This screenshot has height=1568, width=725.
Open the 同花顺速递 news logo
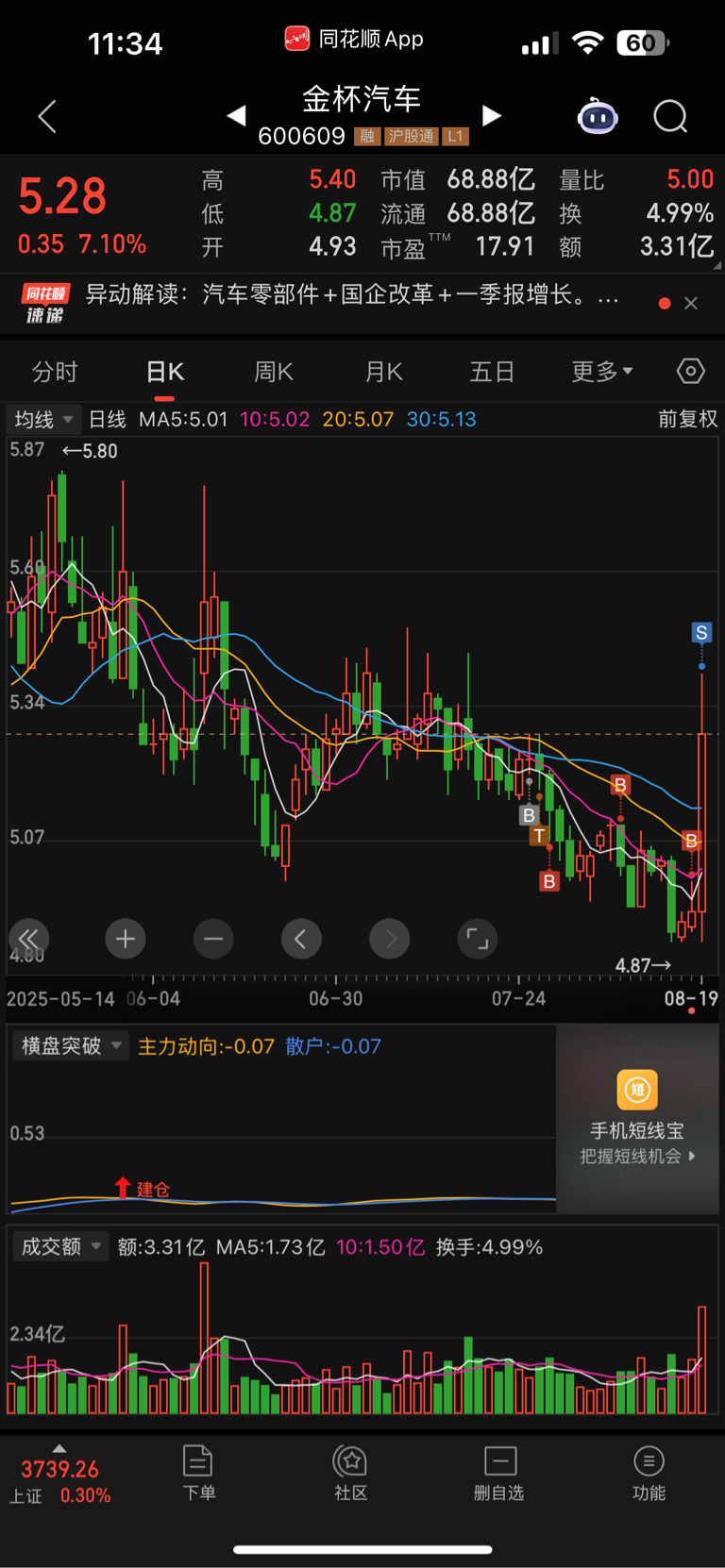tap(45, 304)
